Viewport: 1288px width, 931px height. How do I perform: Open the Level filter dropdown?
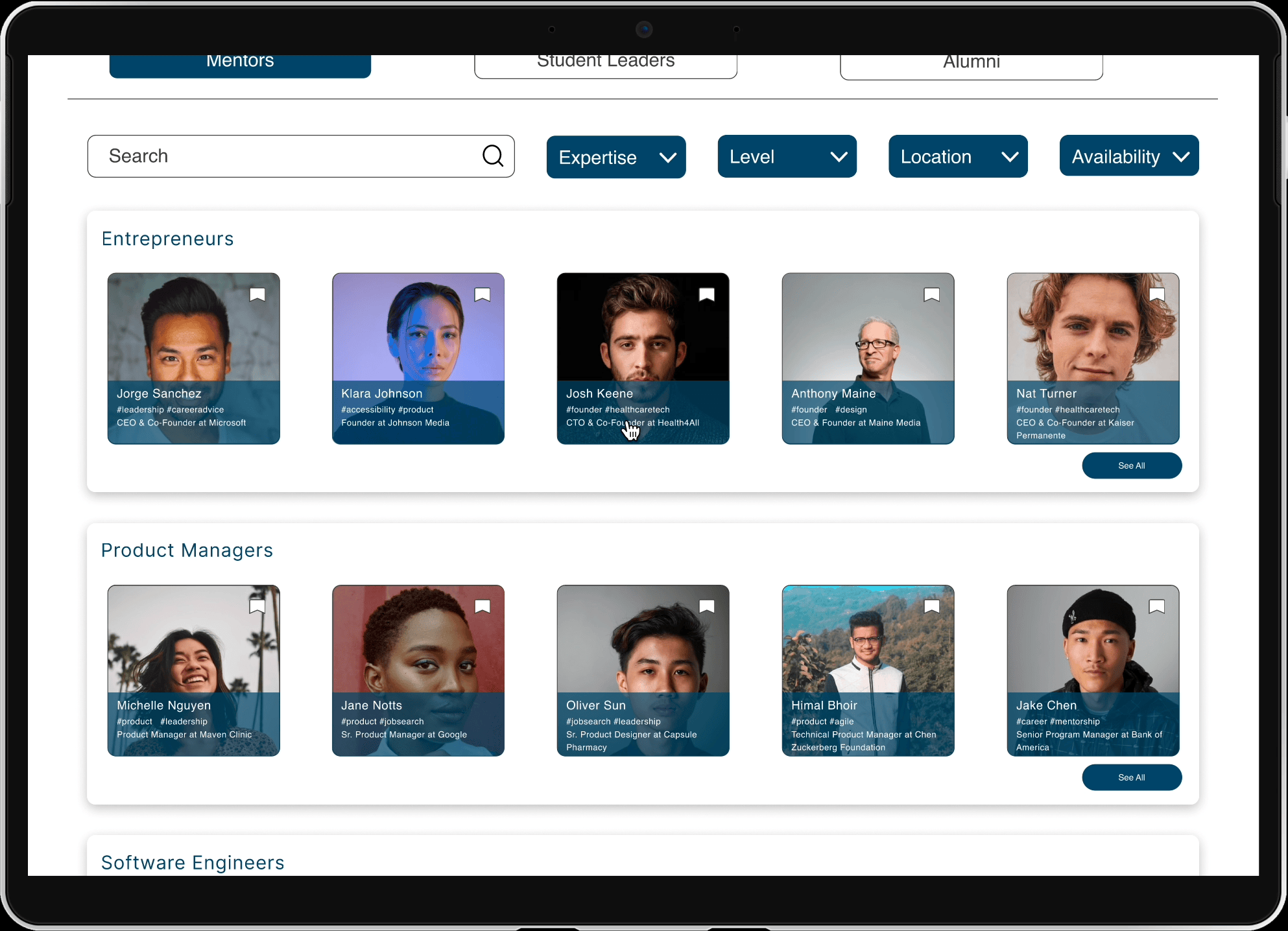(787, 156)
